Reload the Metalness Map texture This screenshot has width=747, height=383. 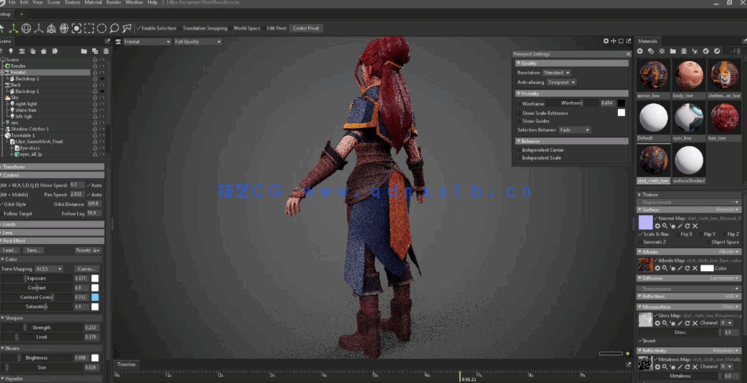687,367
